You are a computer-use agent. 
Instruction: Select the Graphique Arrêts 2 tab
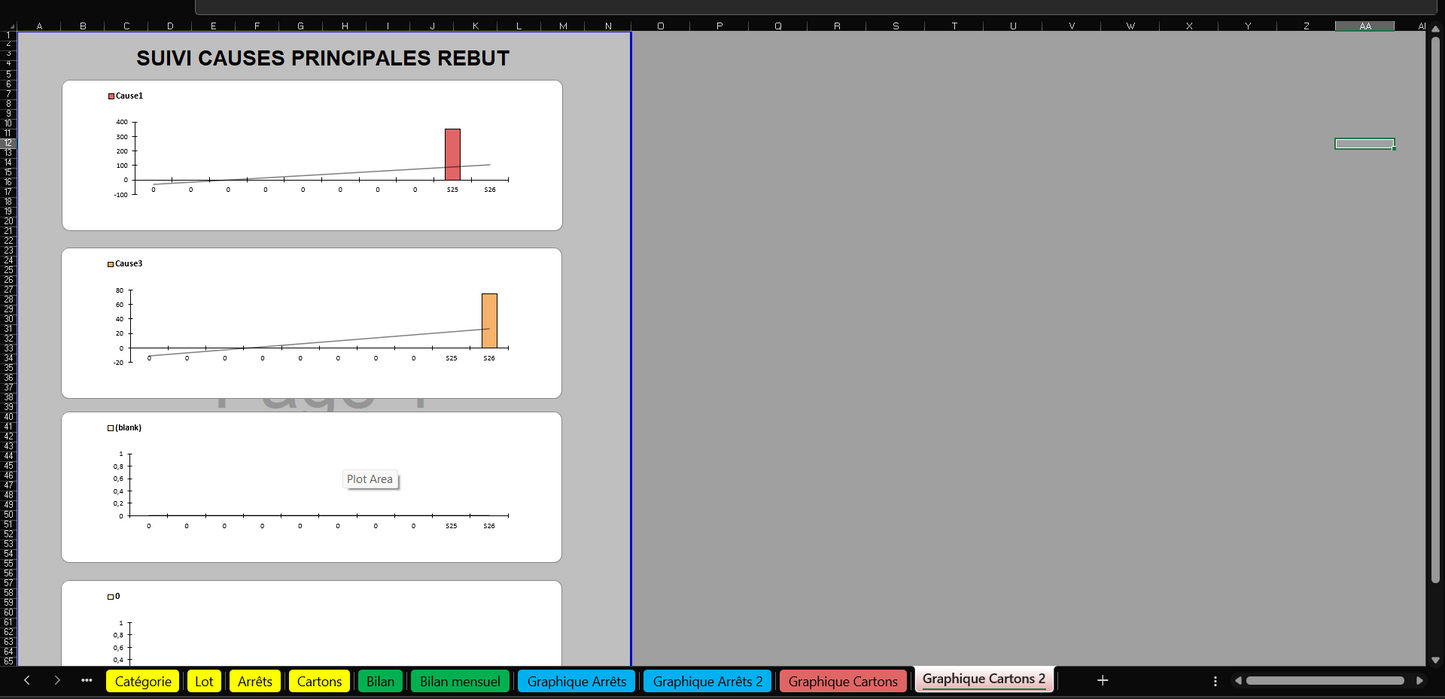point(707,681)
